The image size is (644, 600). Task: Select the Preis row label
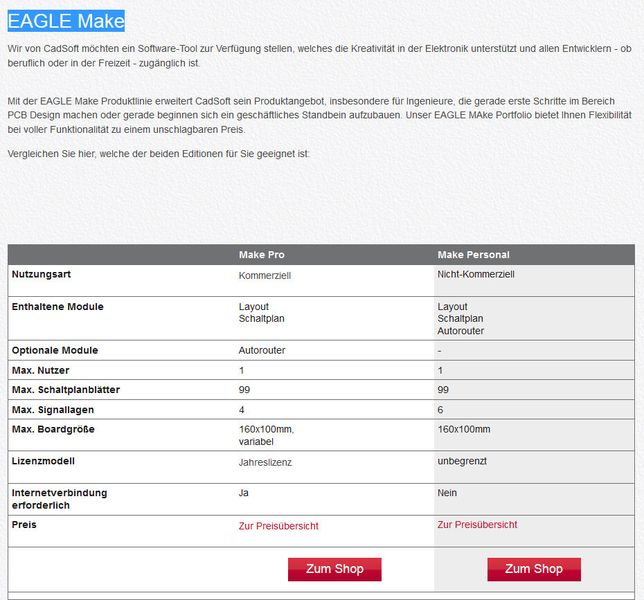pos(24,524)
